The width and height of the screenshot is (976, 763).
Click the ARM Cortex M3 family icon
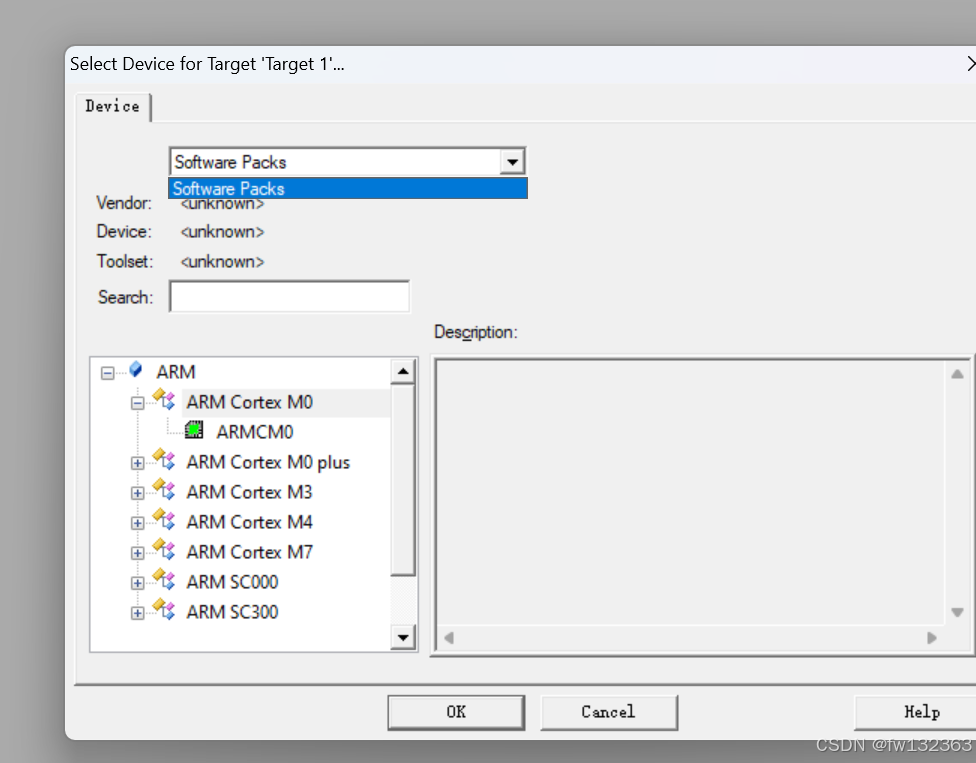[164, 490]
